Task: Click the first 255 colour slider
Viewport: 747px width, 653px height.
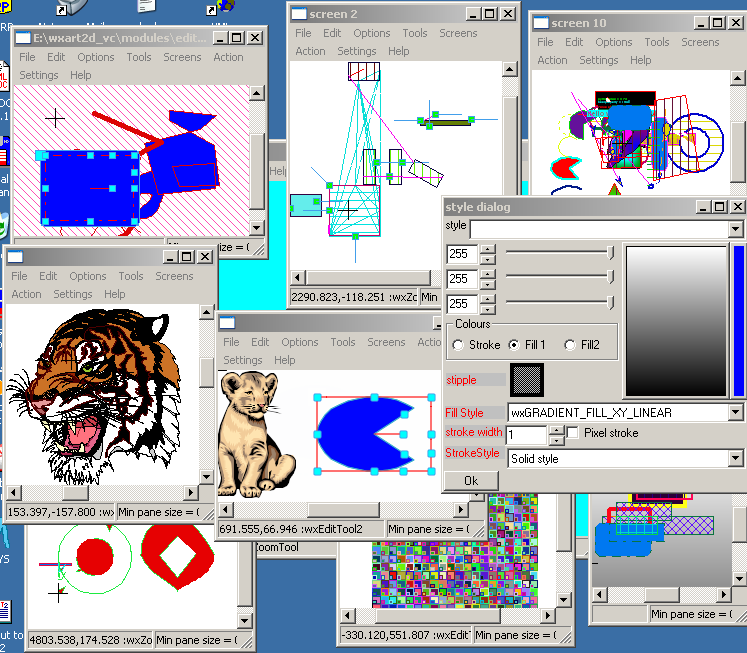Action: point(560,253)
